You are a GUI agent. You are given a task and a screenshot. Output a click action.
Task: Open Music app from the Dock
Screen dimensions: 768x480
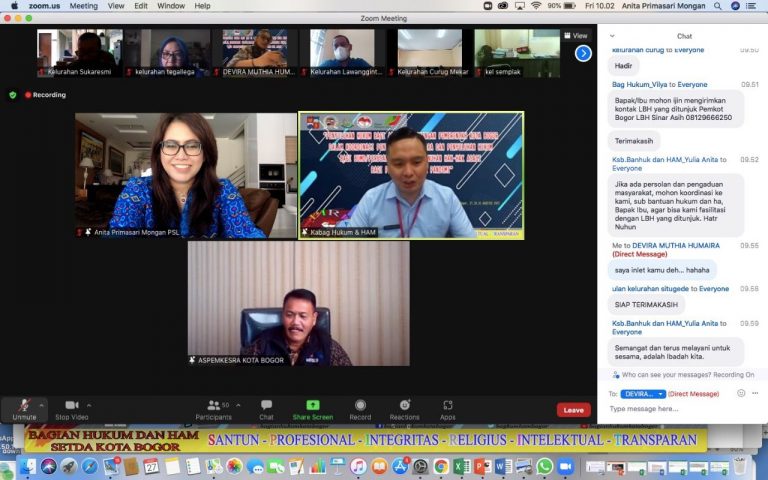[359, 466]
